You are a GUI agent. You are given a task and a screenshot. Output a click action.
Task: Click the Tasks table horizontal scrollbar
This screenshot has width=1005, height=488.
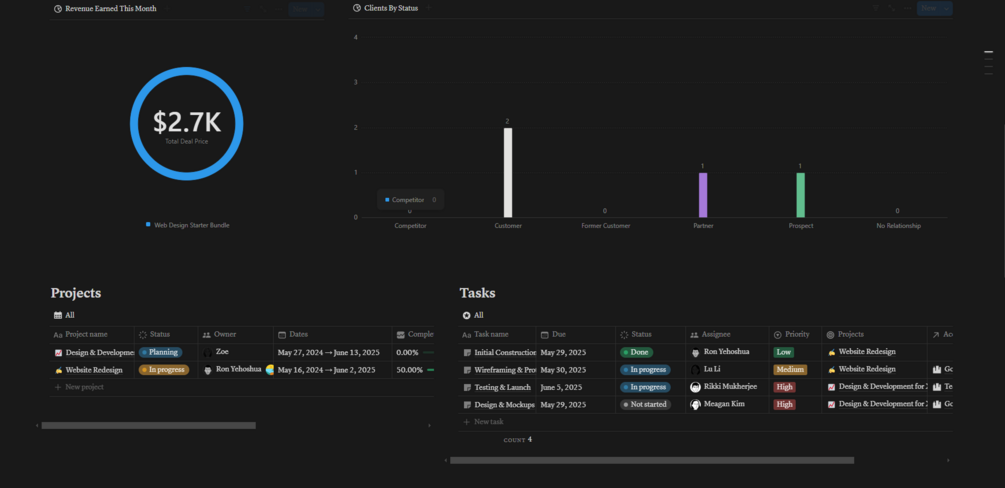(x=652, y=460)
